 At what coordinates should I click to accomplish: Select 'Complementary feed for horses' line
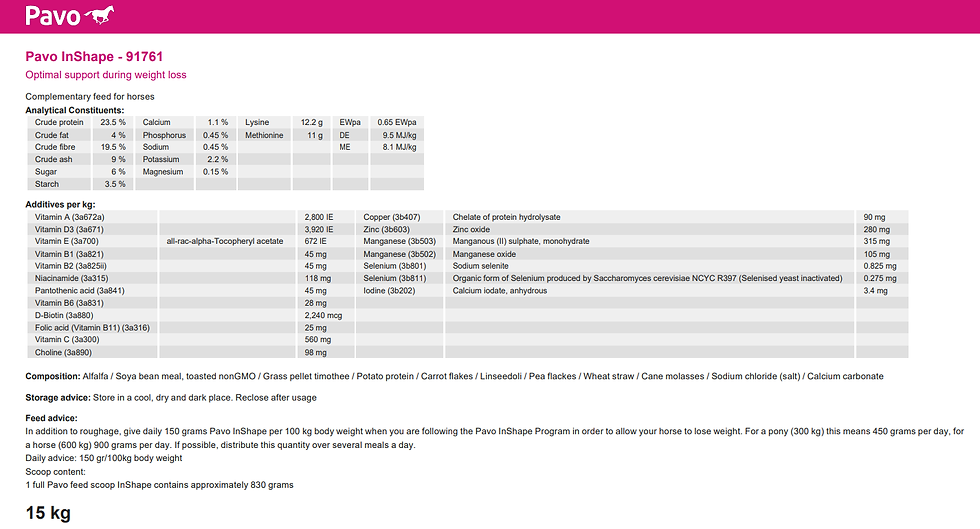coord(89,96)
